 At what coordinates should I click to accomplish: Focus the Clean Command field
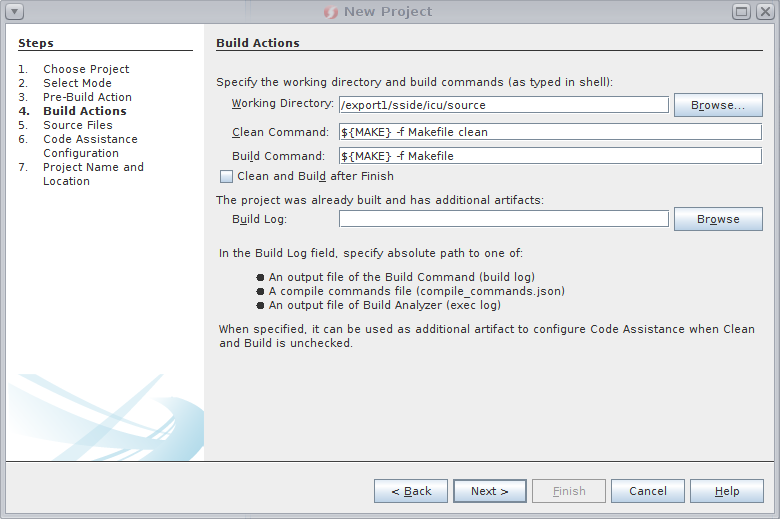point(550,132)
